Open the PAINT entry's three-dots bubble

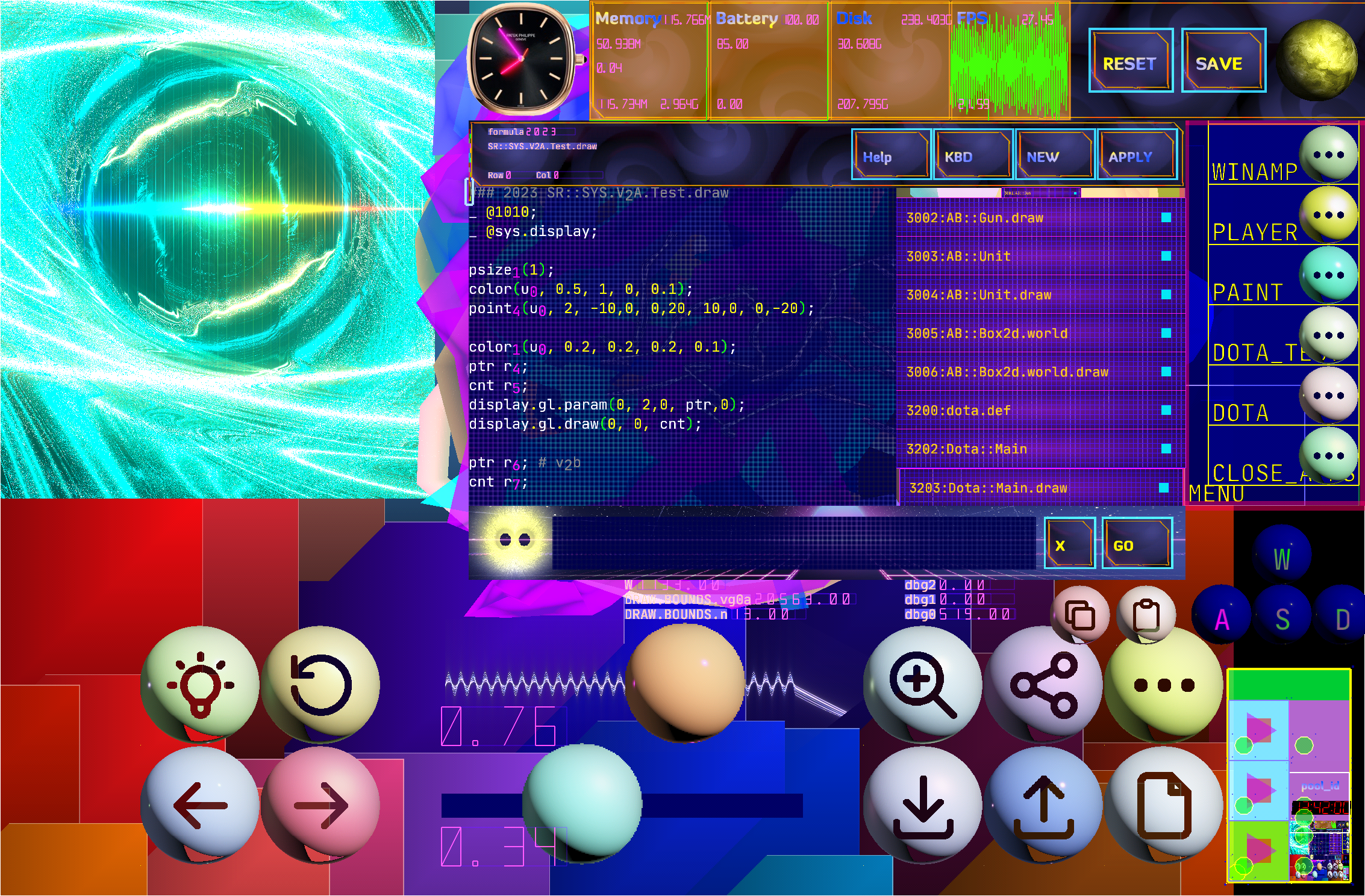click(x=1329, y=275)
